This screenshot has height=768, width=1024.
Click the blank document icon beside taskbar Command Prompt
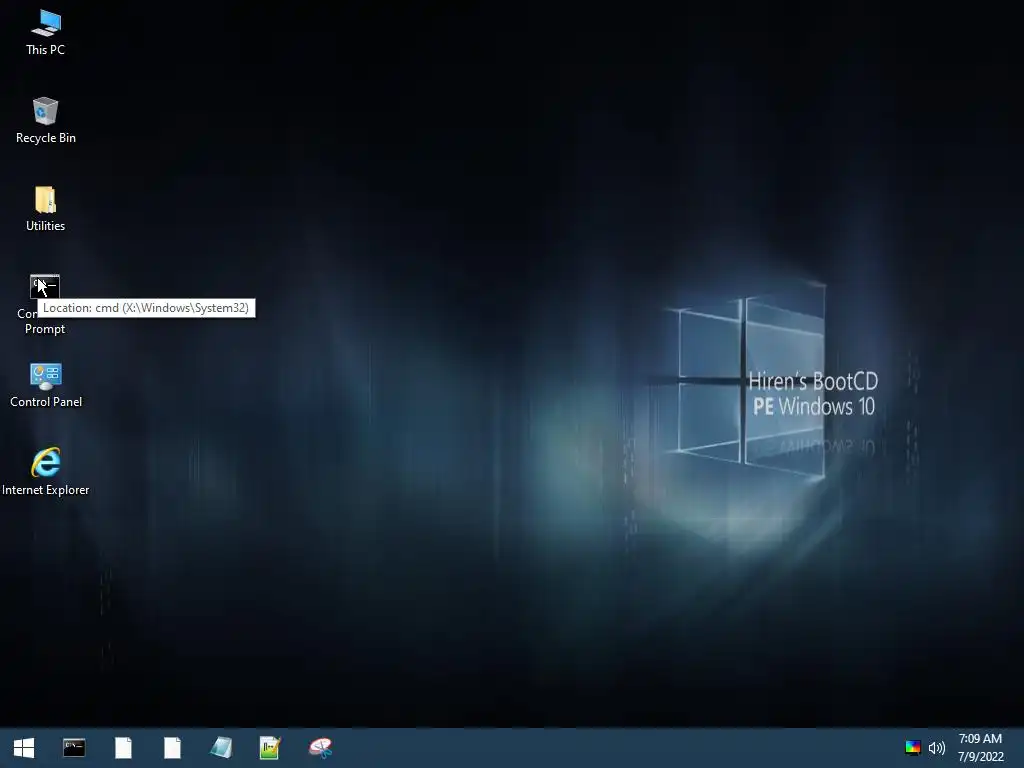click(123, 748)
